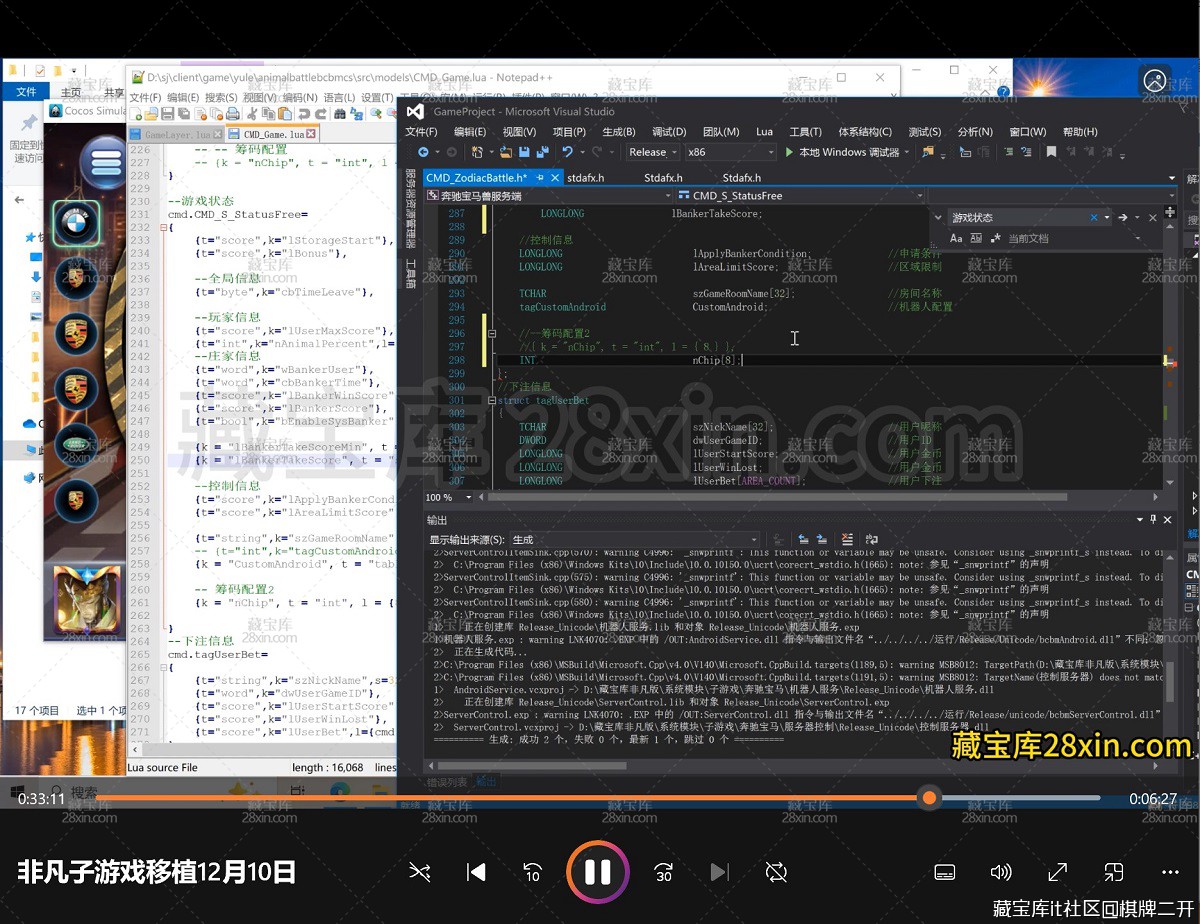Open 编辑(E) menu in Notepad++
This screenshot has height=924, width=1200.
pyautogui.click(x=183, y=97)
